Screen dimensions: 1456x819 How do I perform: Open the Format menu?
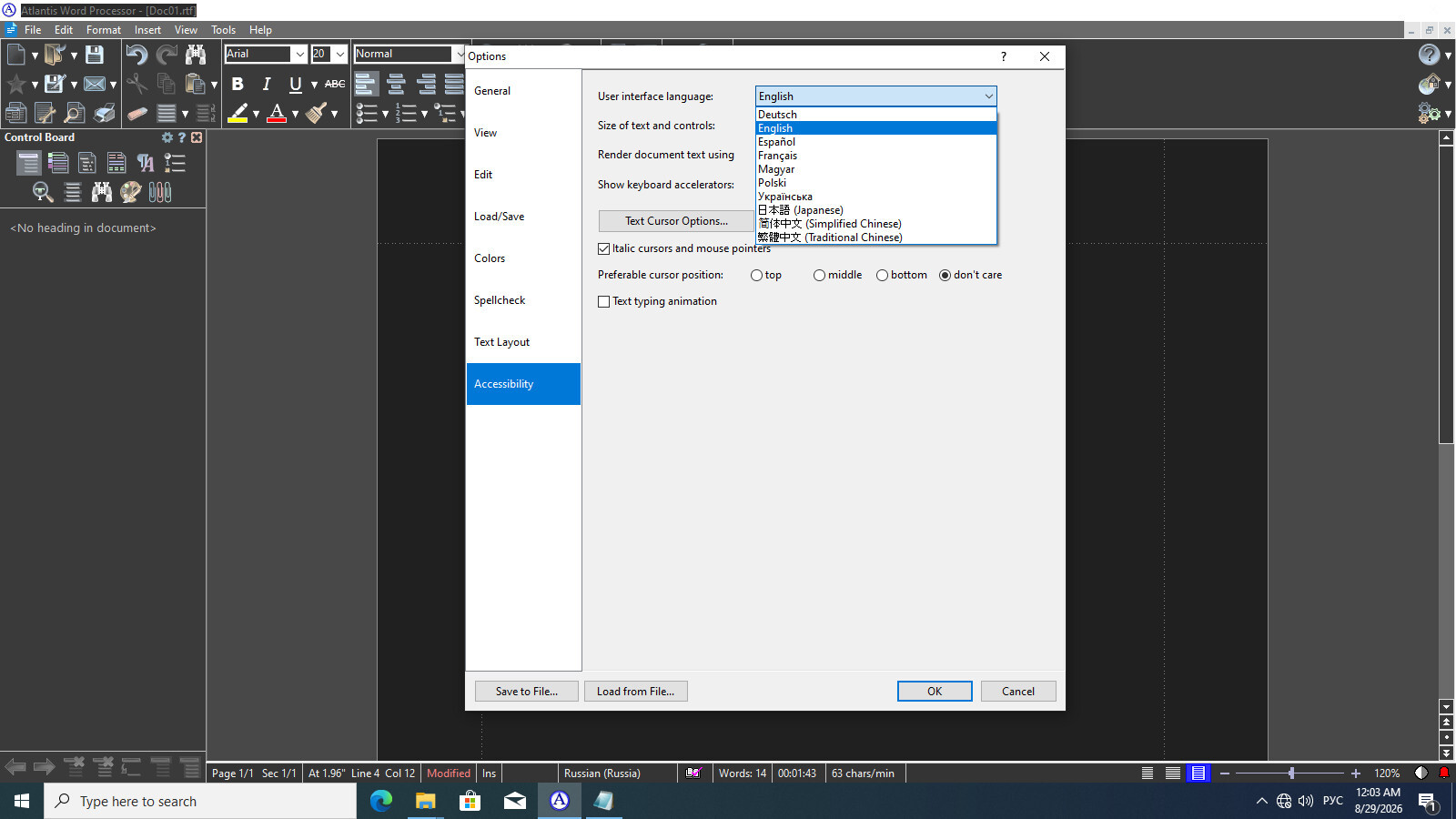tap(104, 30)
